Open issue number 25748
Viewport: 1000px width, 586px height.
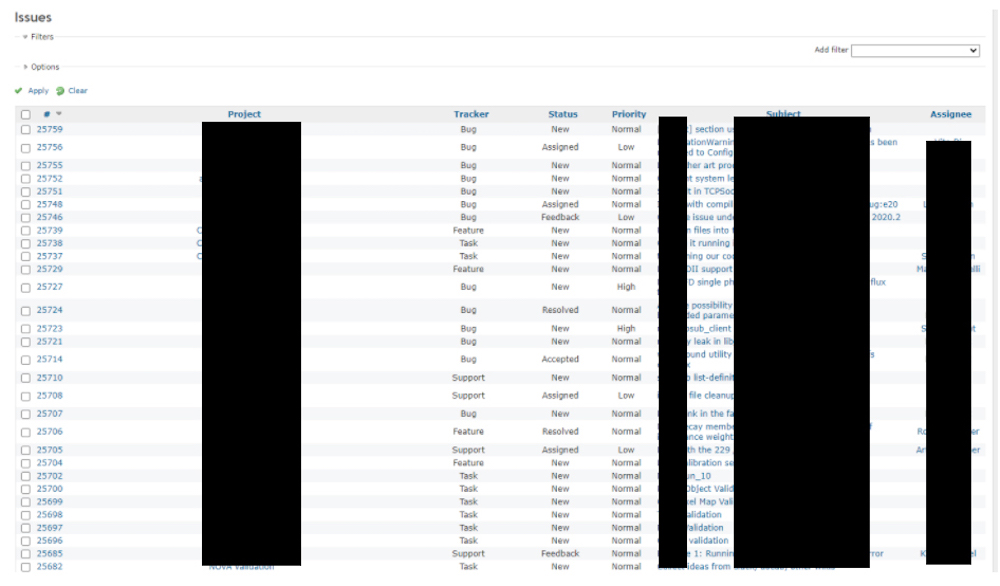(x=50, y=205)
